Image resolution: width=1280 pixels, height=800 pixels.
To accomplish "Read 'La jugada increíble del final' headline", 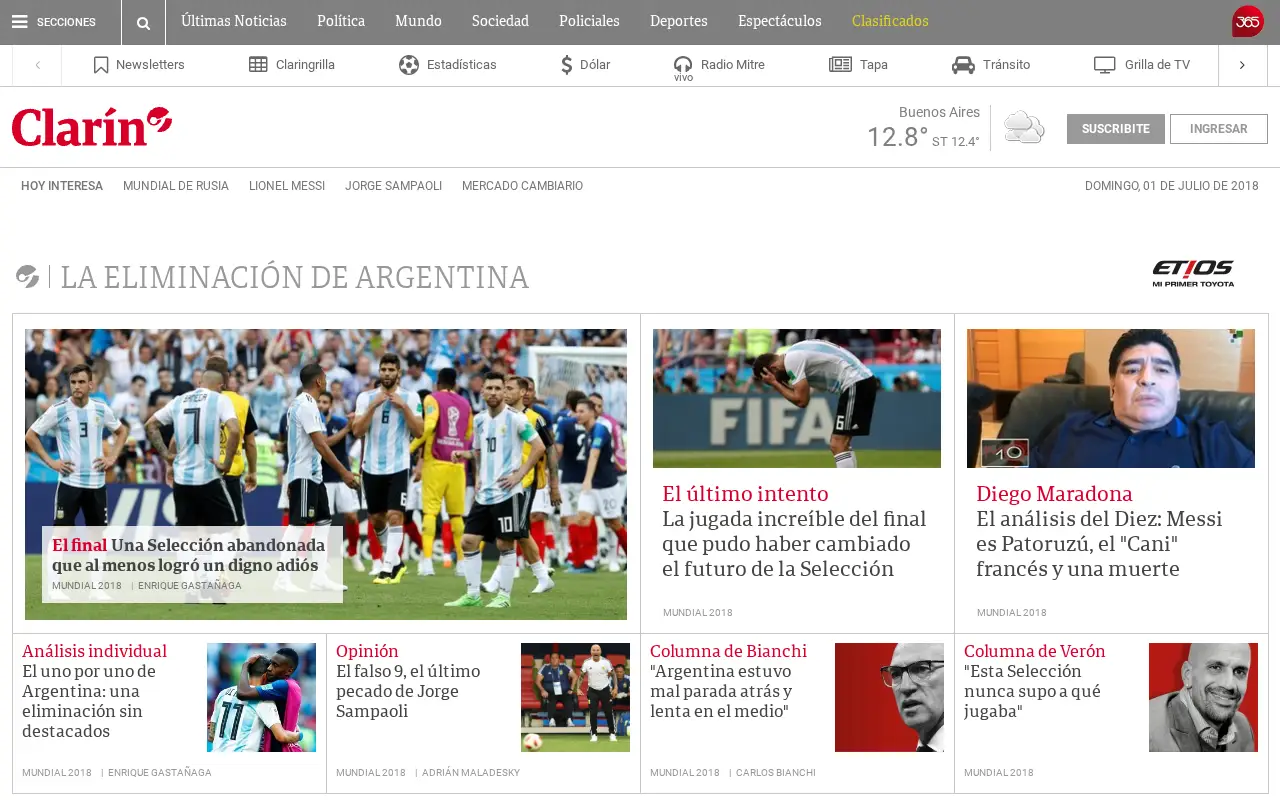I will pyautogui.click(x=794, y=544).
